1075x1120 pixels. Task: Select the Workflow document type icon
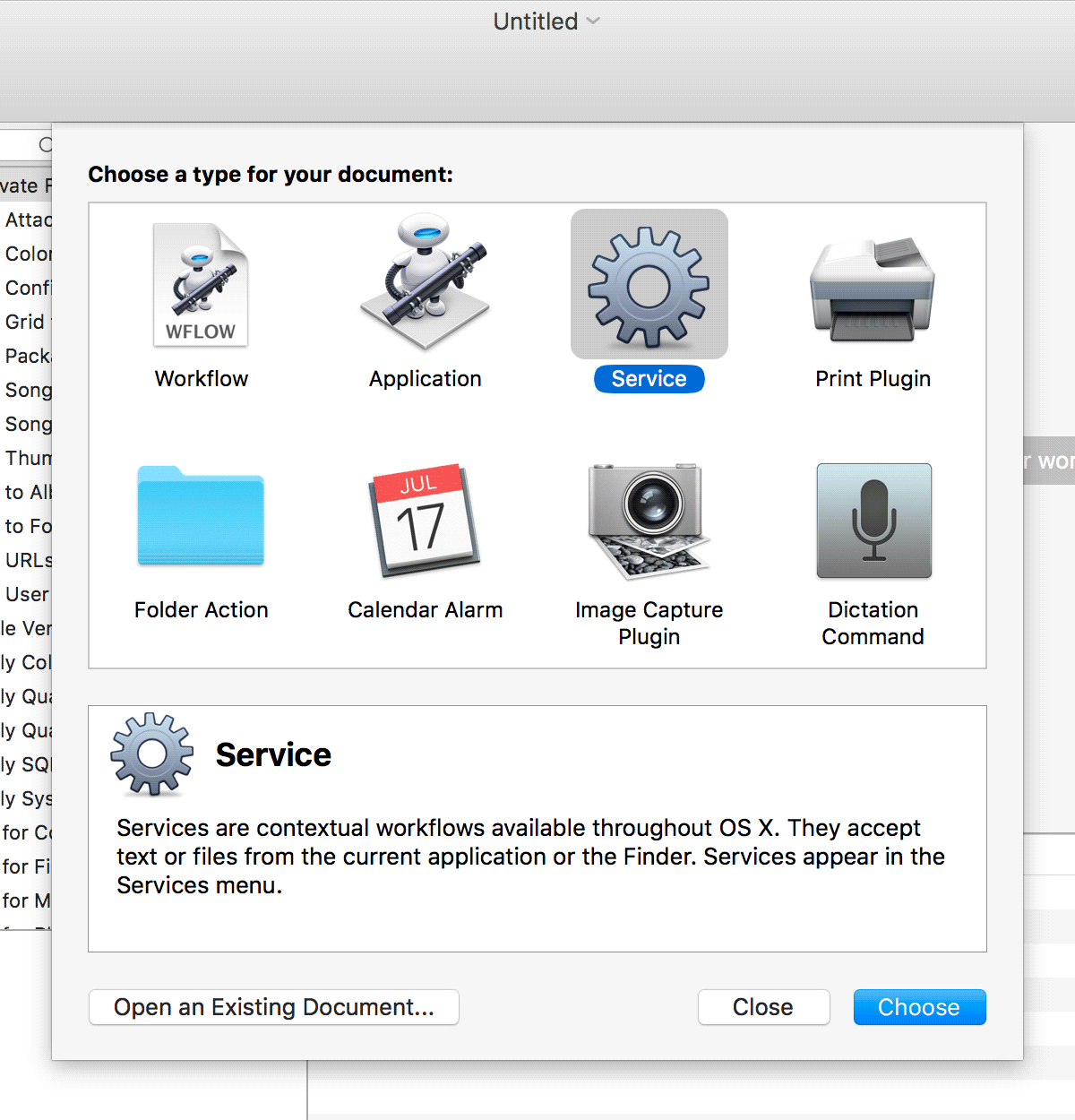[x=201, y=285]
